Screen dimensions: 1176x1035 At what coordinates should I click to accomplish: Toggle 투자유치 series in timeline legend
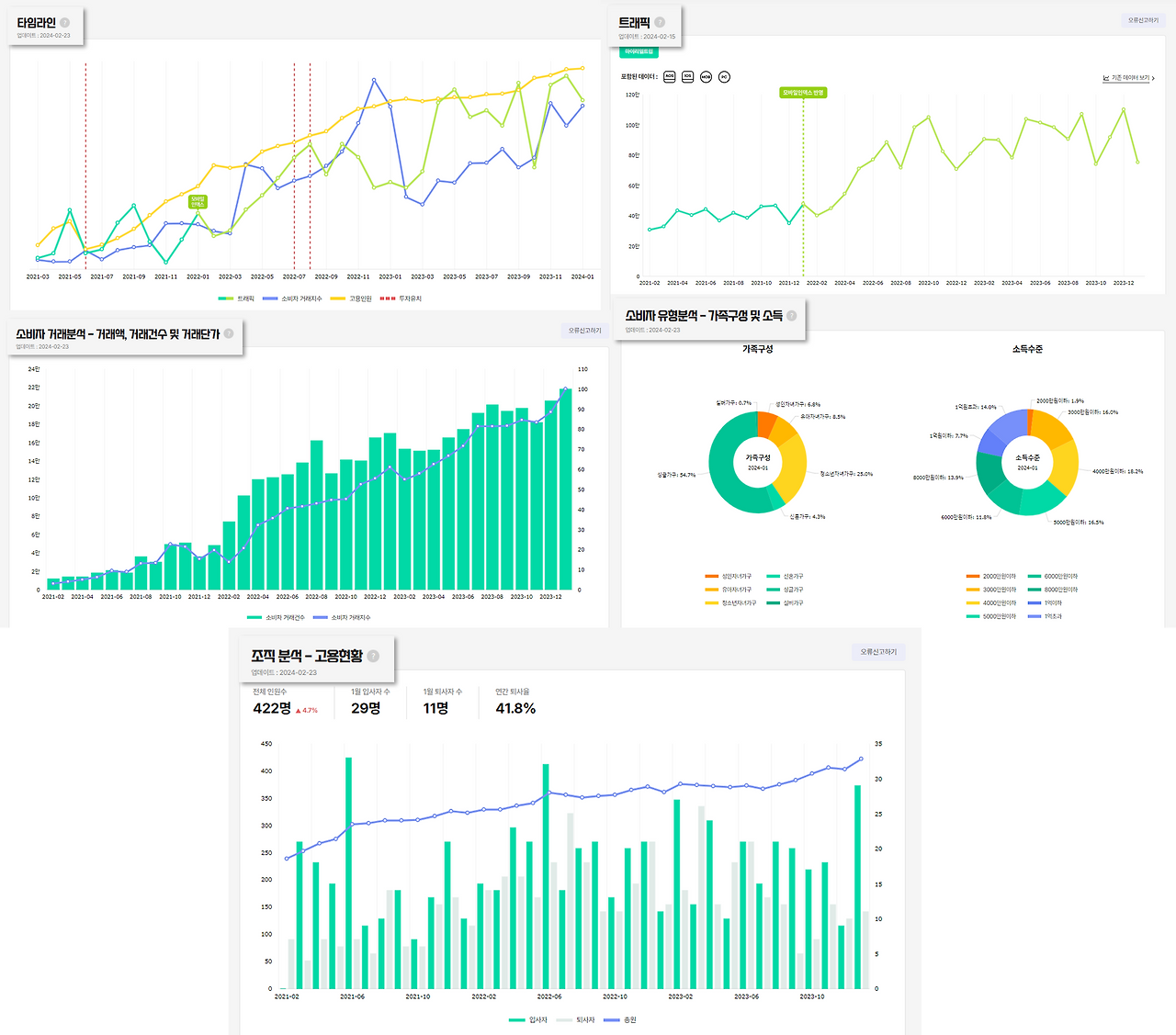tap(401, 298)
